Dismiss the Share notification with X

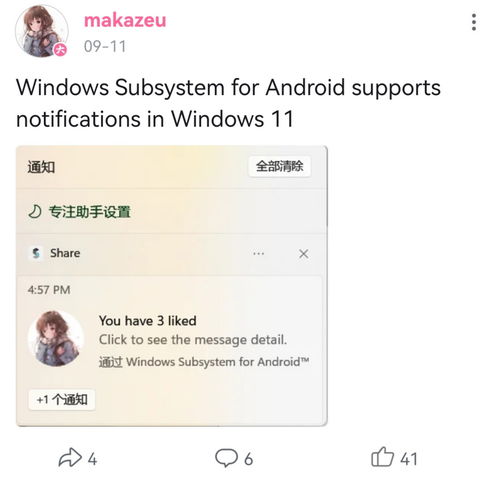(303, 254)
